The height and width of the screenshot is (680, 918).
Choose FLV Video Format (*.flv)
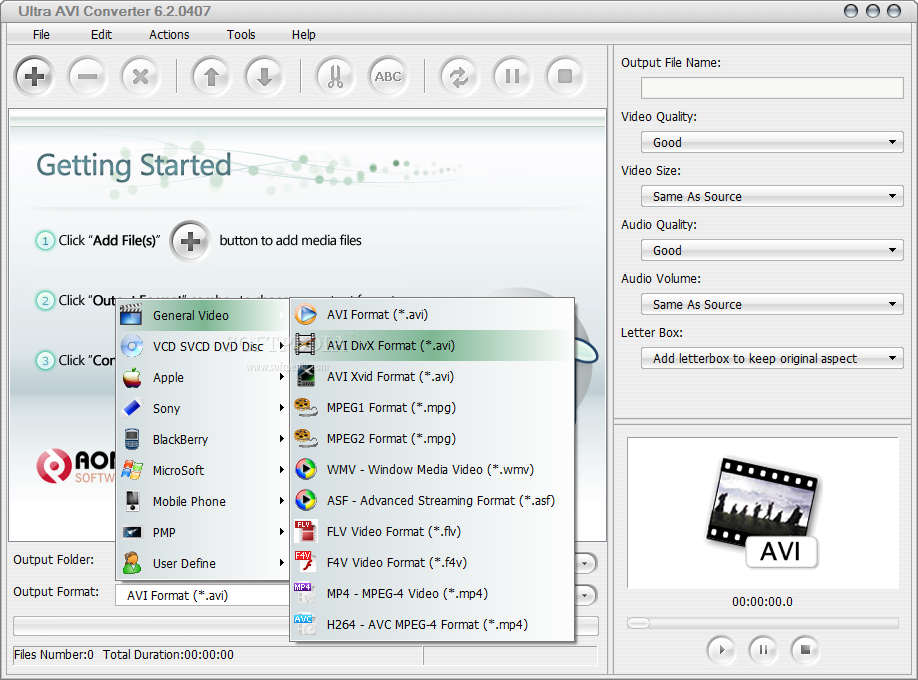coord(432,532)
